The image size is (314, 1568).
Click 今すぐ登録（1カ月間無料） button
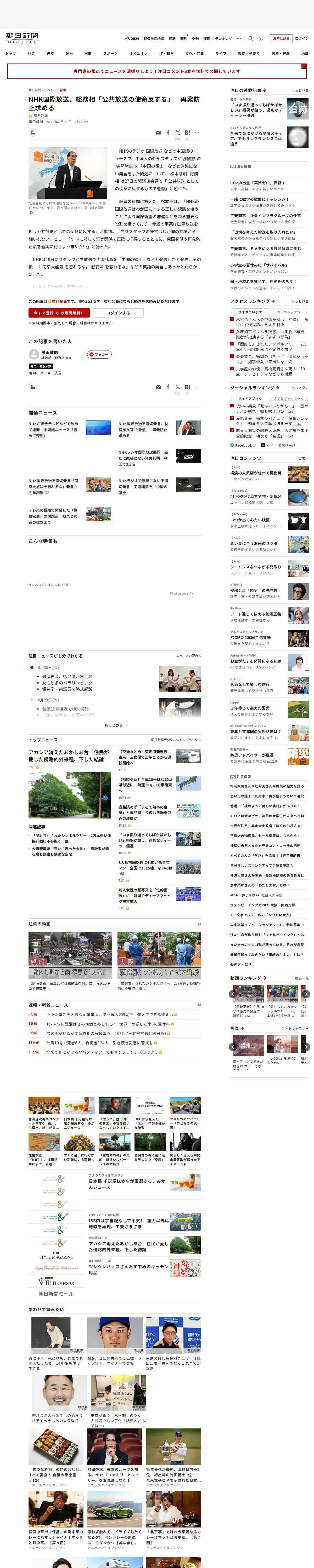[59, 313]
